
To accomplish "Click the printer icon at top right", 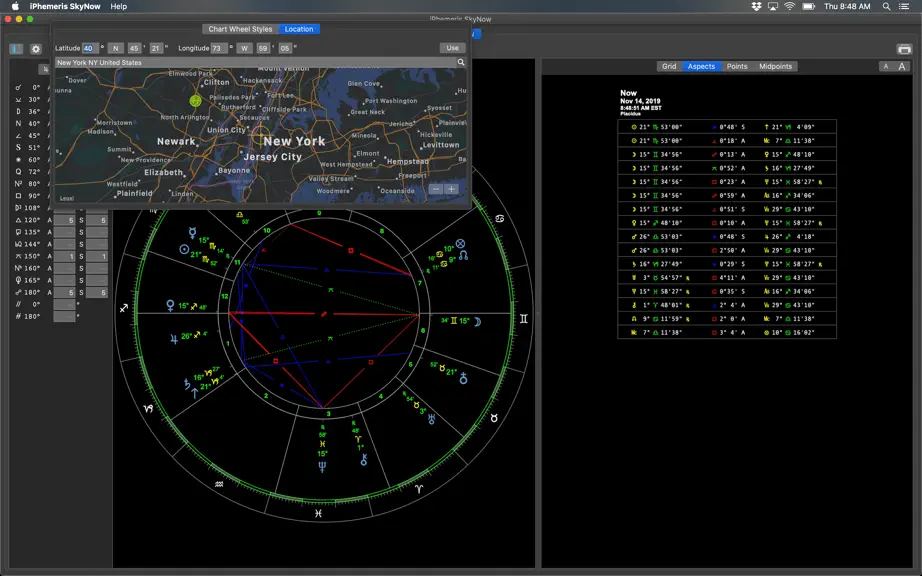I will pyautogui.click(x=904, y=49).
